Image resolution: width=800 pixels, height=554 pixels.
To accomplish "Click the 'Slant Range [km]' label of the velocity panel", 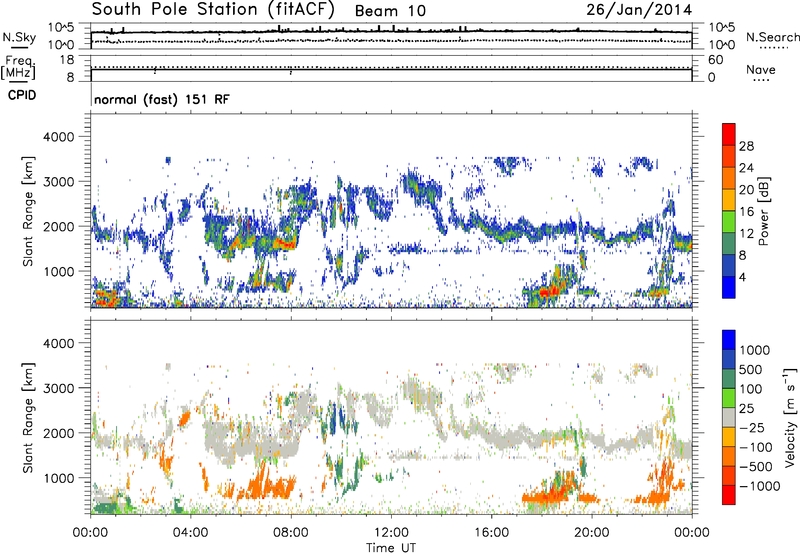I will tap(28, 418).
